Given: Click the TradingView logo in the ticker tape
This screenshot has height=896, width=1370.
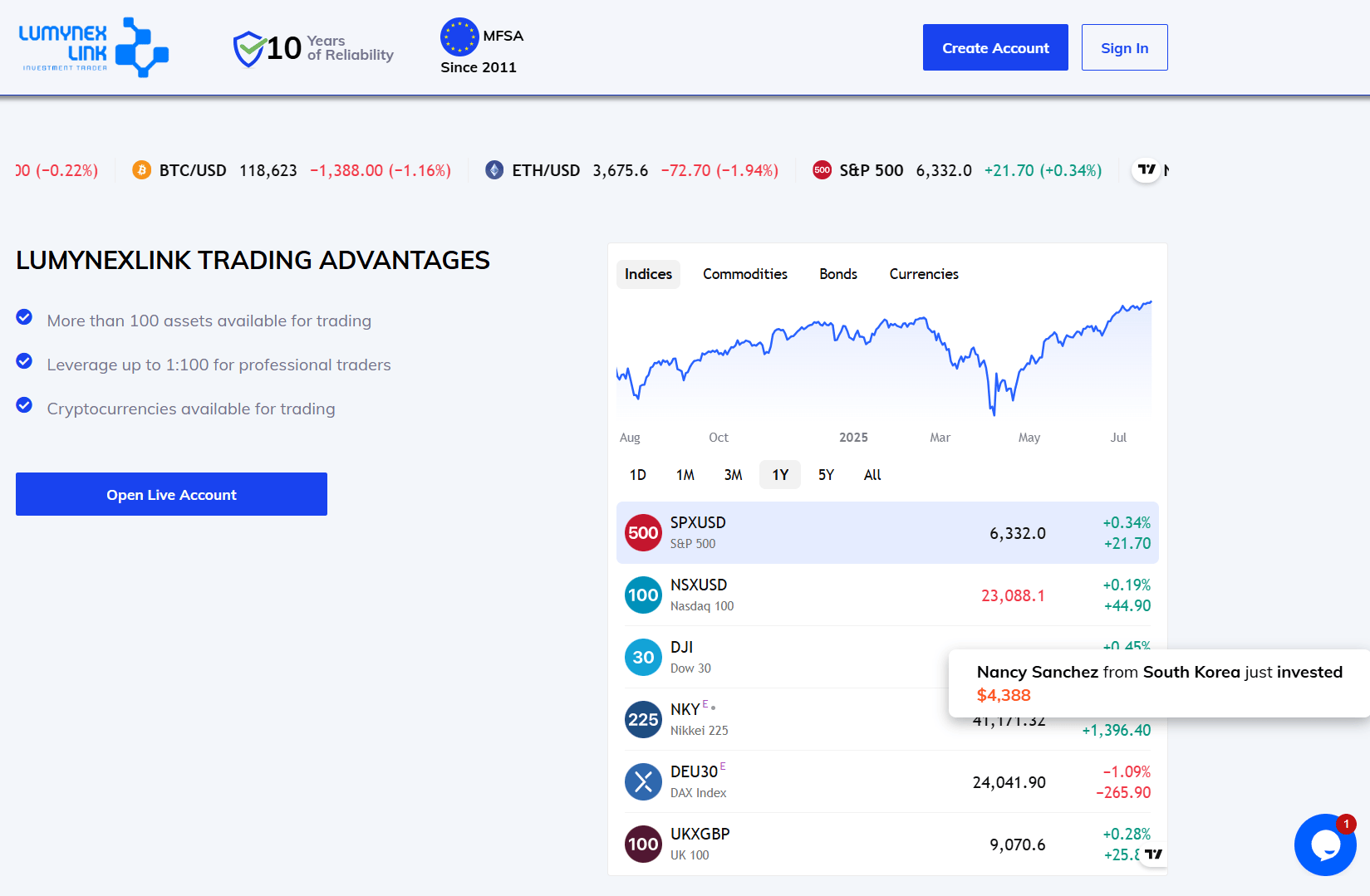Looking at the screenshot, I should point(1147,170).
